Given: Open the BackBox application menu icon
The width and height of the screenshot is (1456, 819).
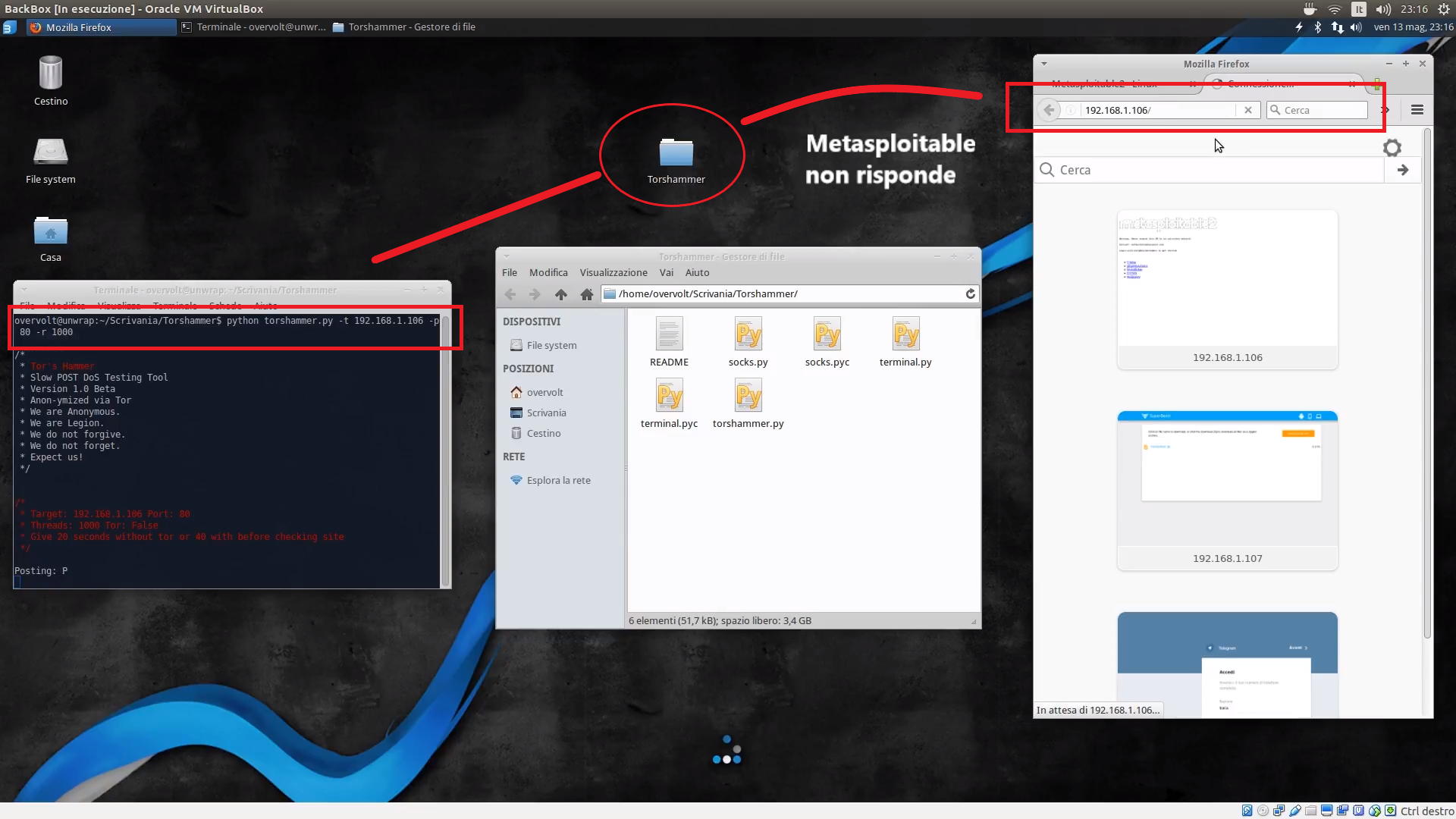Looking at the screenshot, I should point(9,27).
